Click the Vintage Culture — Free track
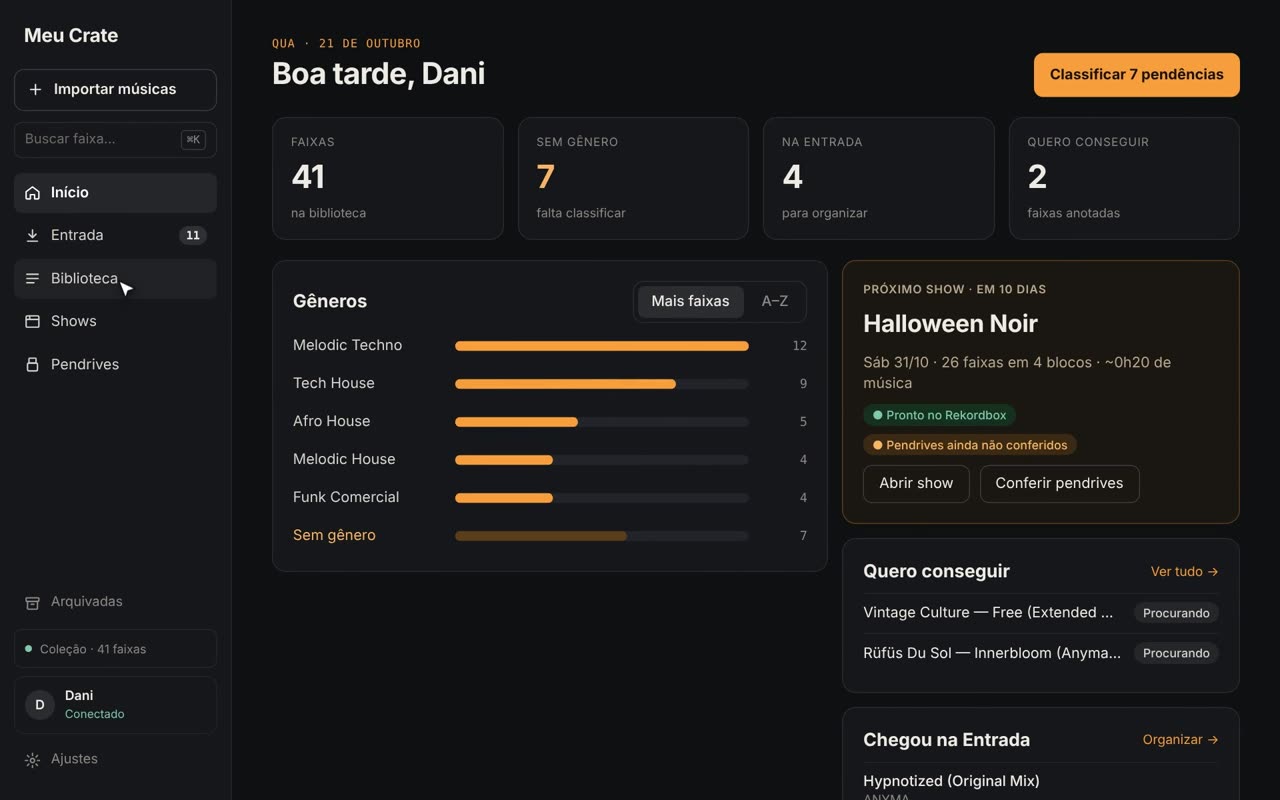1280x800 pixels. pos(988,613)
